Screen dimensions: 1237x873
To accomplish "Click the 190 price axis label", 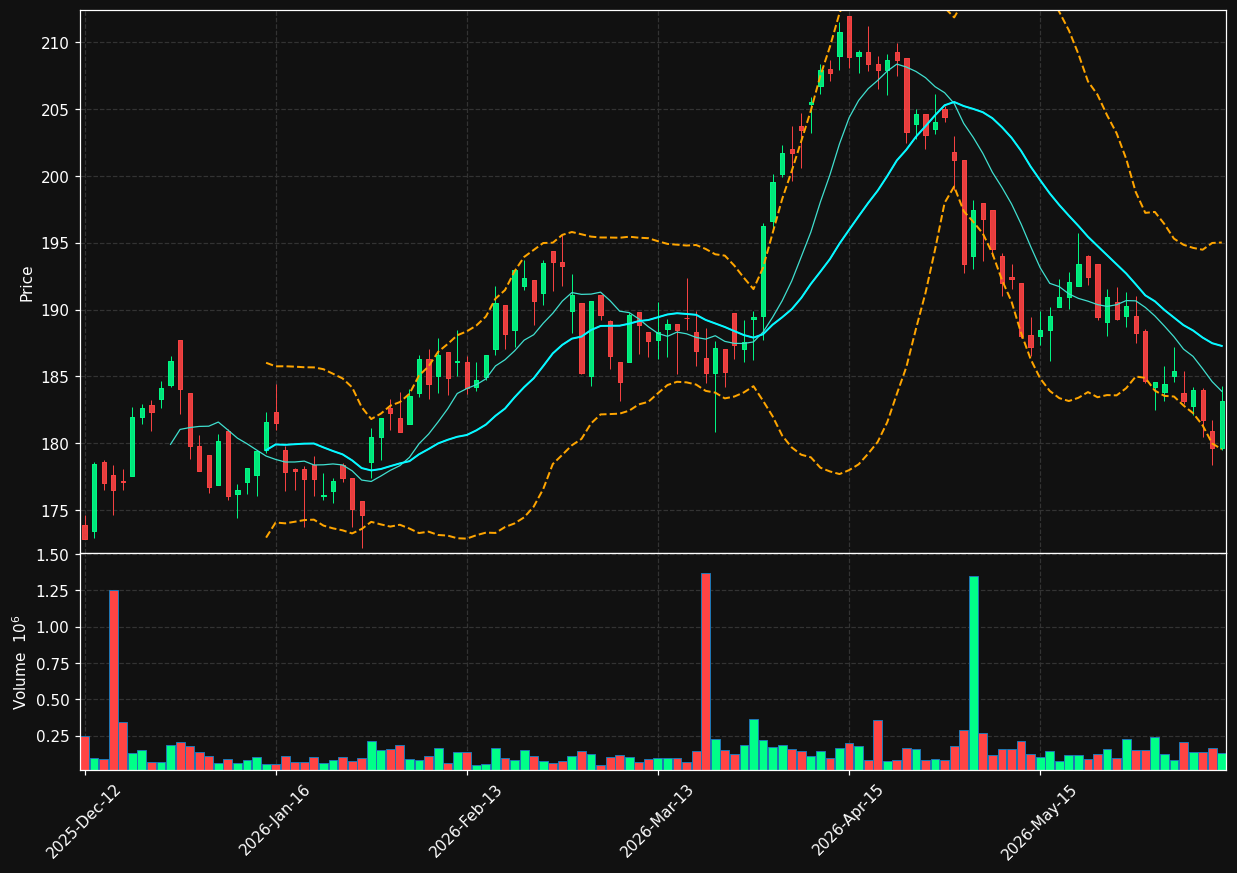I will [x=56, y=311].
